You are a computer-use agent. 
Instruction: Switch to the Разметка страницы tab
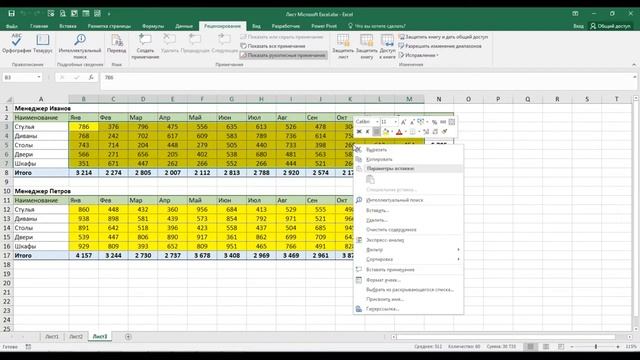point(109,26)
